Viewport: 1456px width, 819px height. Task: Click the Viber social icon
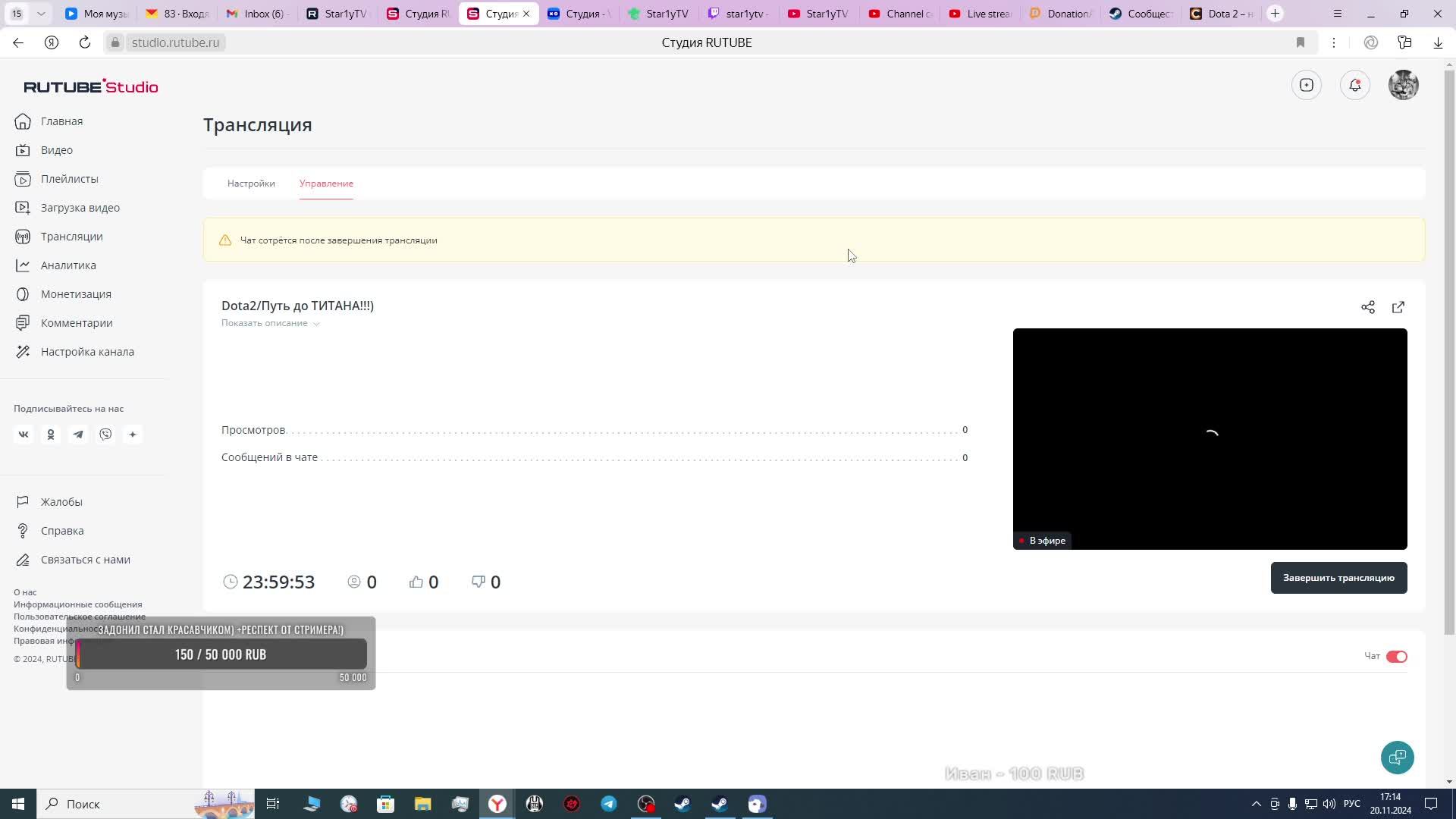click(105, 435)
